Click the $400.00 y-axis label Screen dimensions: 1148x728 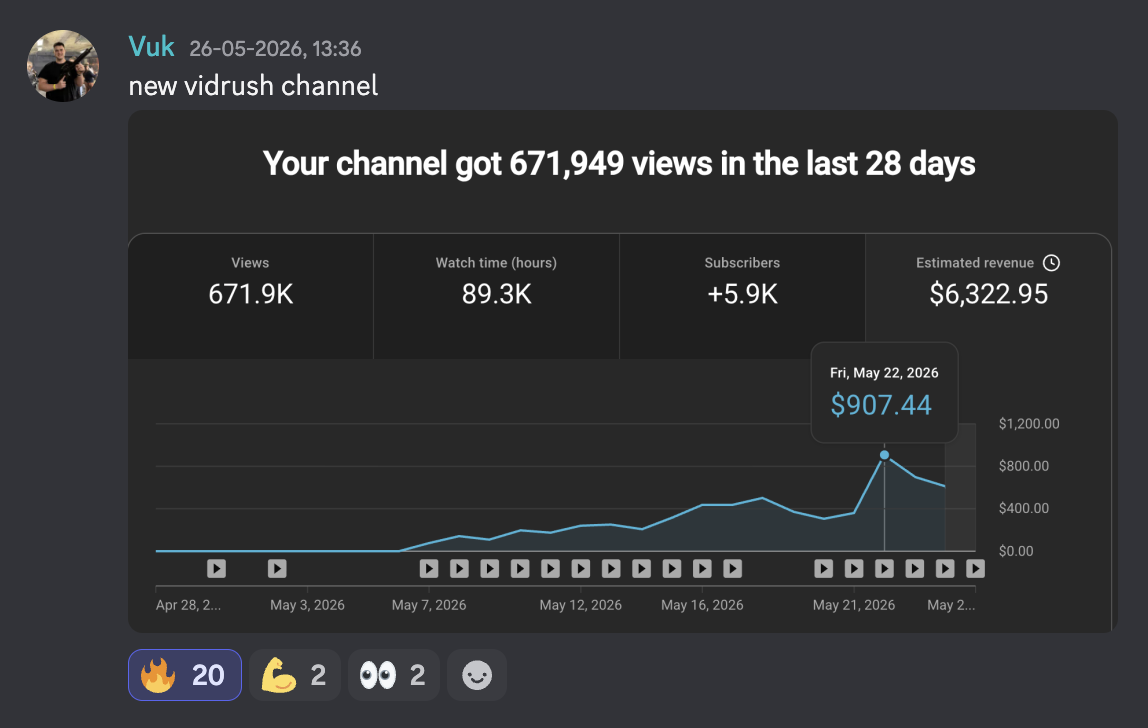(1024, 508)
